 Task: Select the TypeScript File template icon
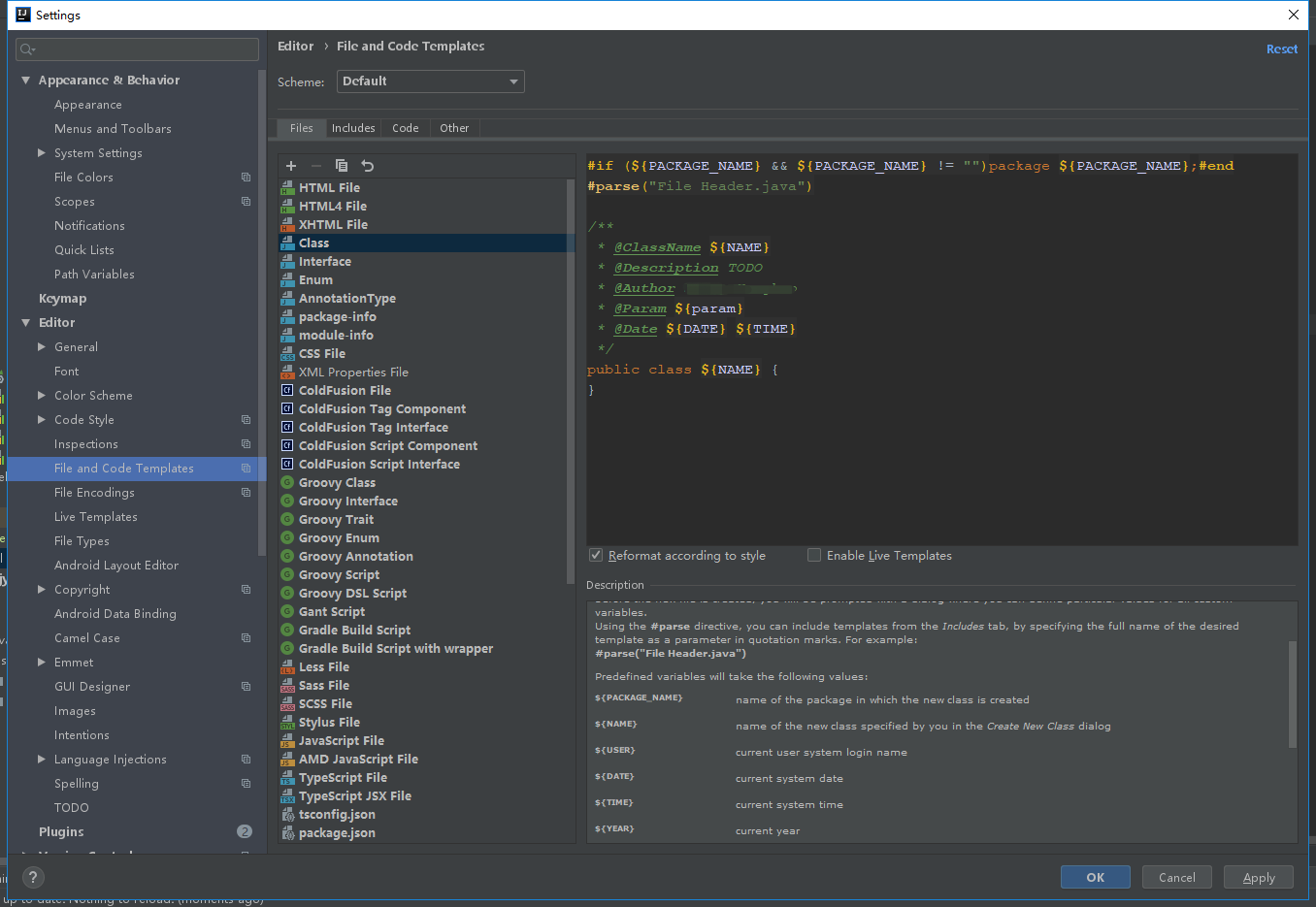287,777
